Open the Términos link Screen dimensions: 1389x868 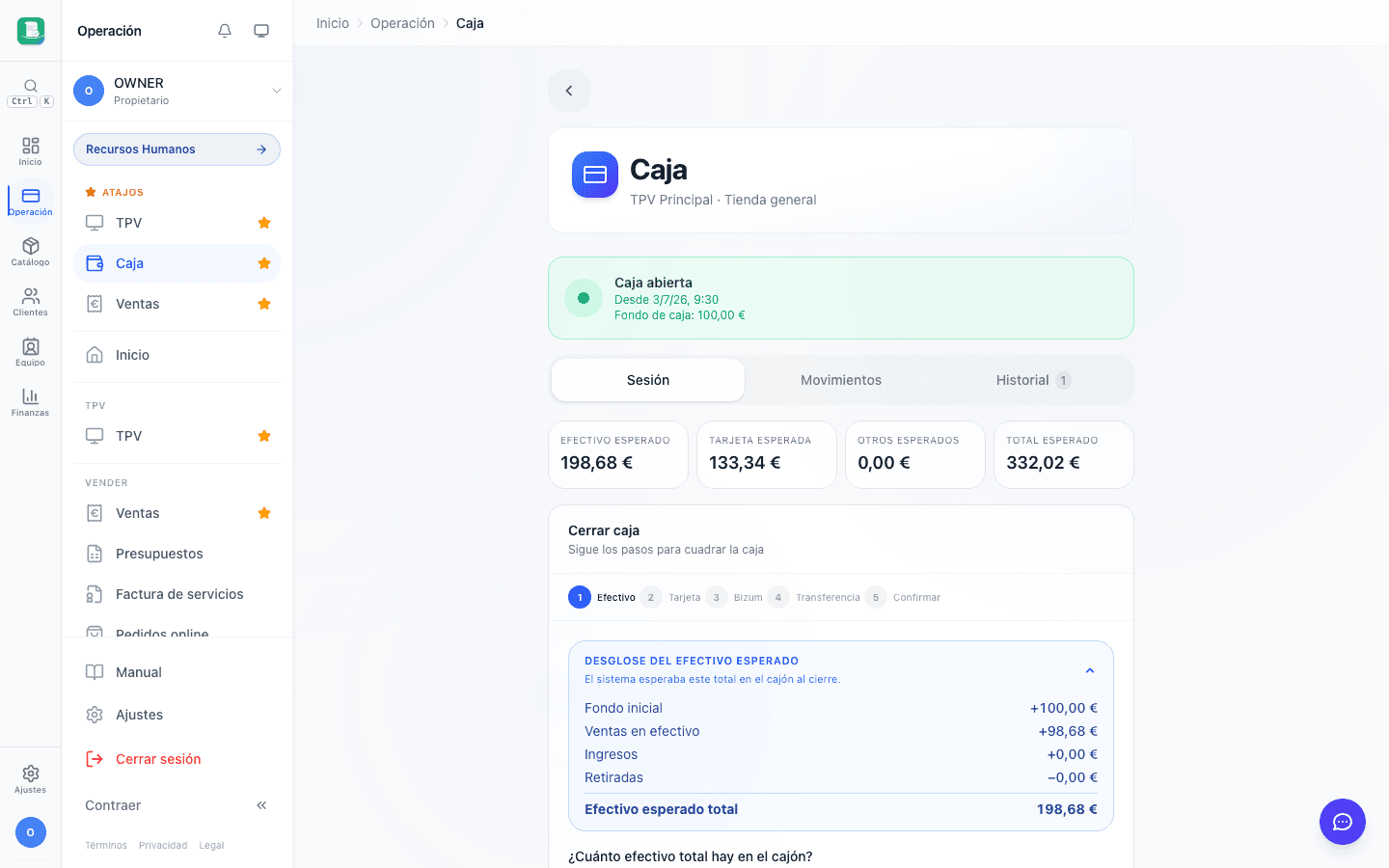tap(106, 846)
